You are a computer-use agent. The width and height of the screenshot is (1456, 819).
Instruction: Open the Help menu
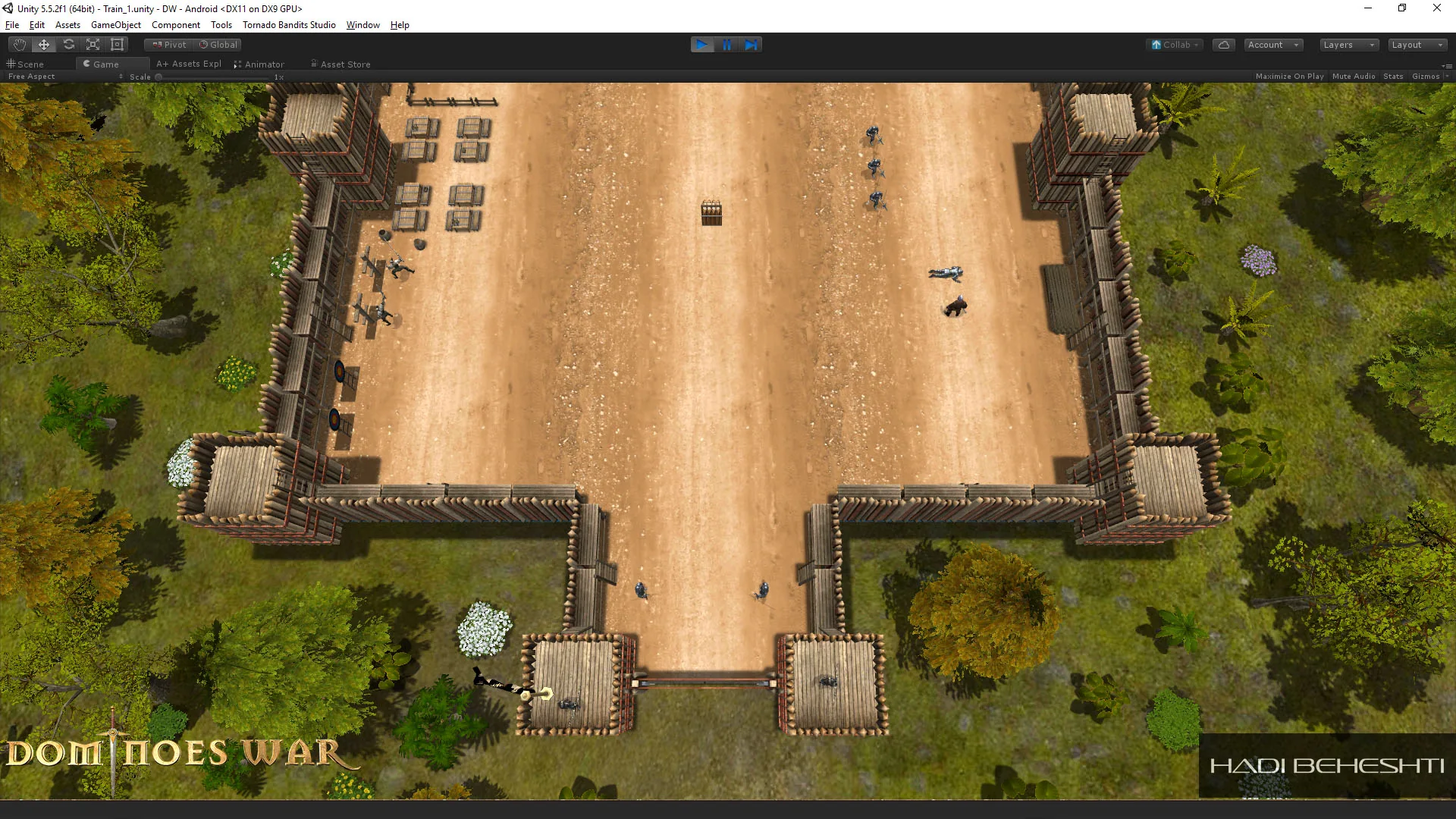coord(400,25)
